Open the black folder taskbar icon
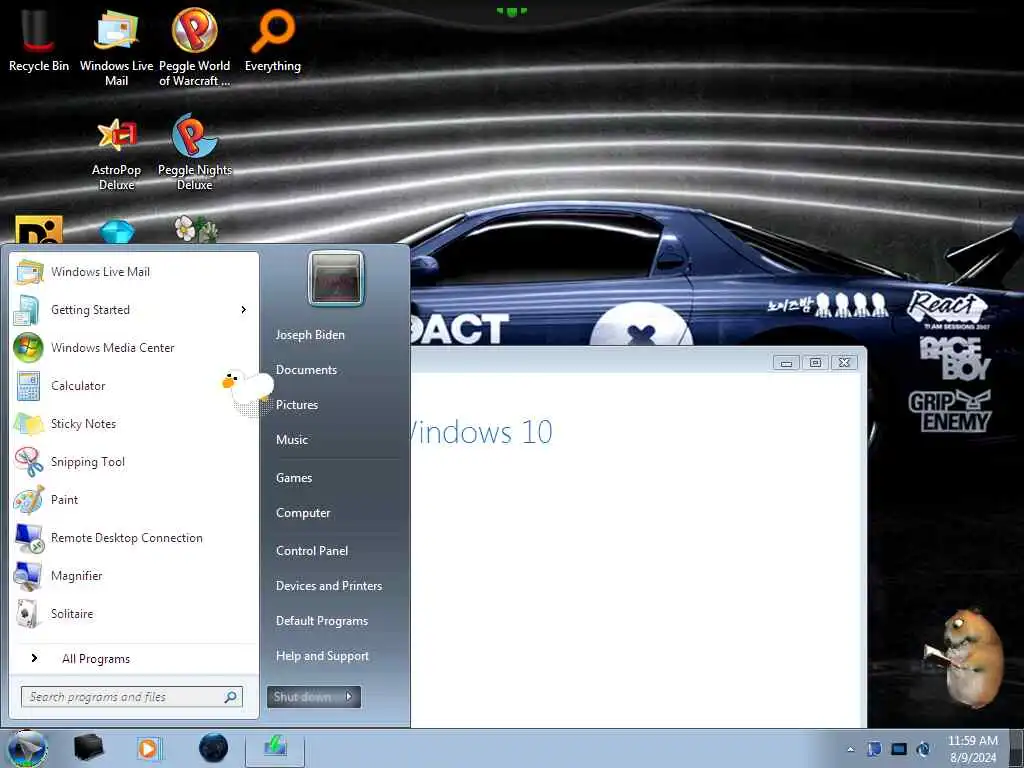Image resolution: width=1024 pixels, height=768 pixels. 88,747
